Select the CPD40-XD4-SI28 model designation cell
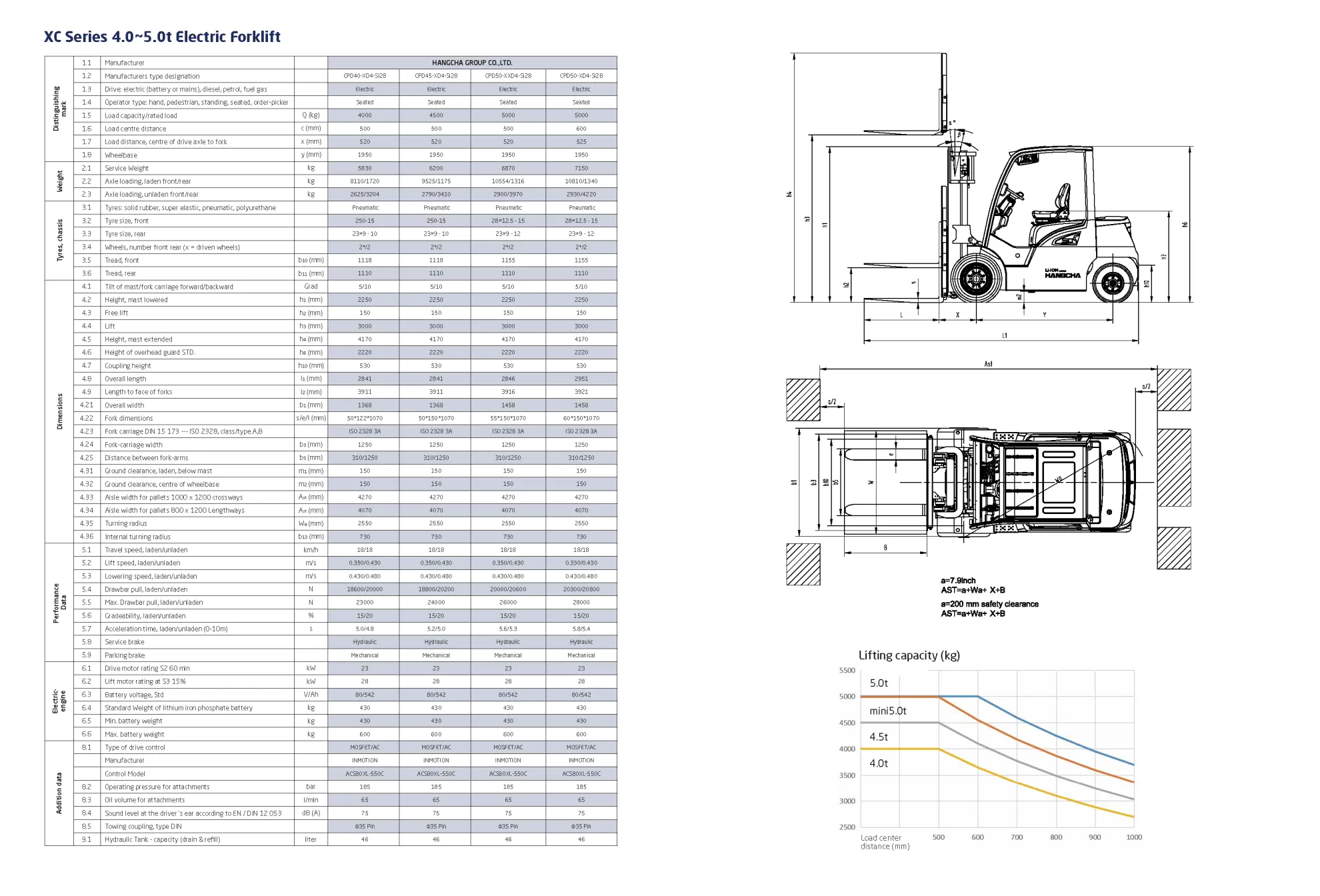This screenshot has width=1320, height=896. [x=365, y=76]
